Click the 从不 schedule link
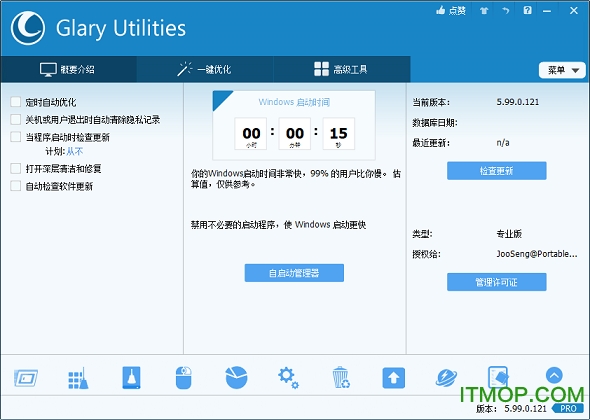Image resolution: width=590 pixels, height=420 pixels. pos(75,151)
